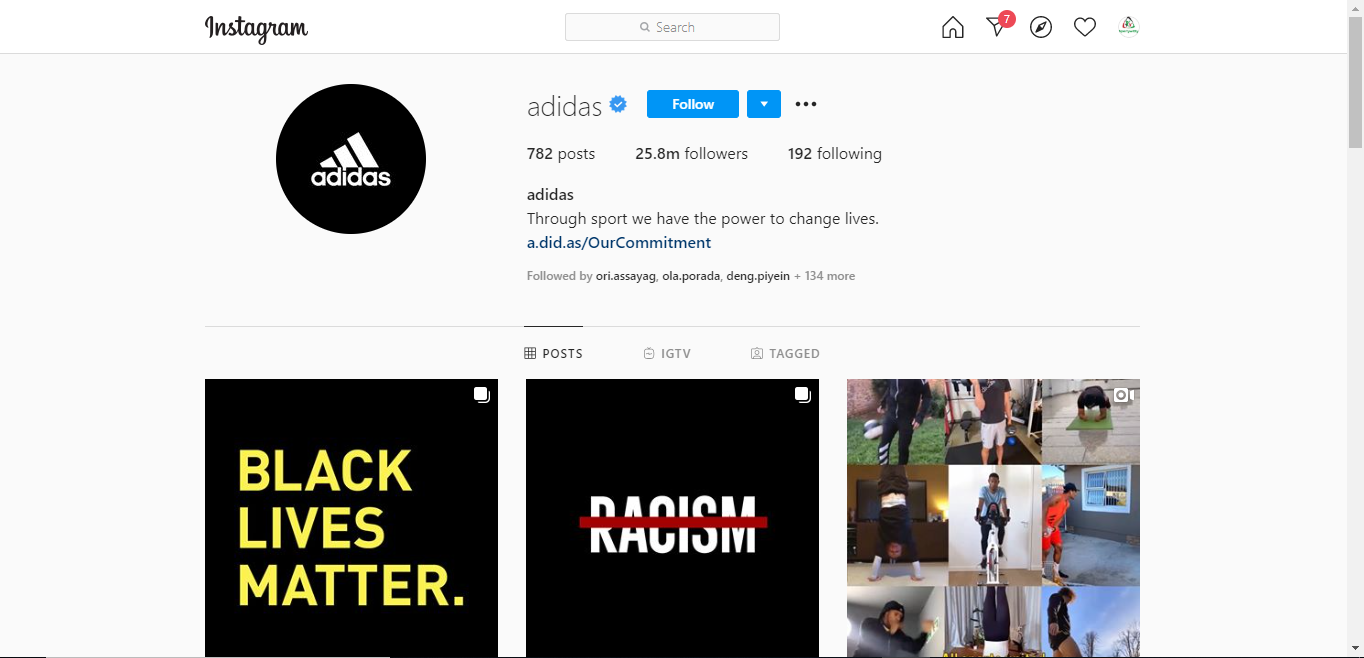The width and height of the screenshot is (1364, 658).
Task: Open the Explore compass icon
Action: pos(1041,27)
